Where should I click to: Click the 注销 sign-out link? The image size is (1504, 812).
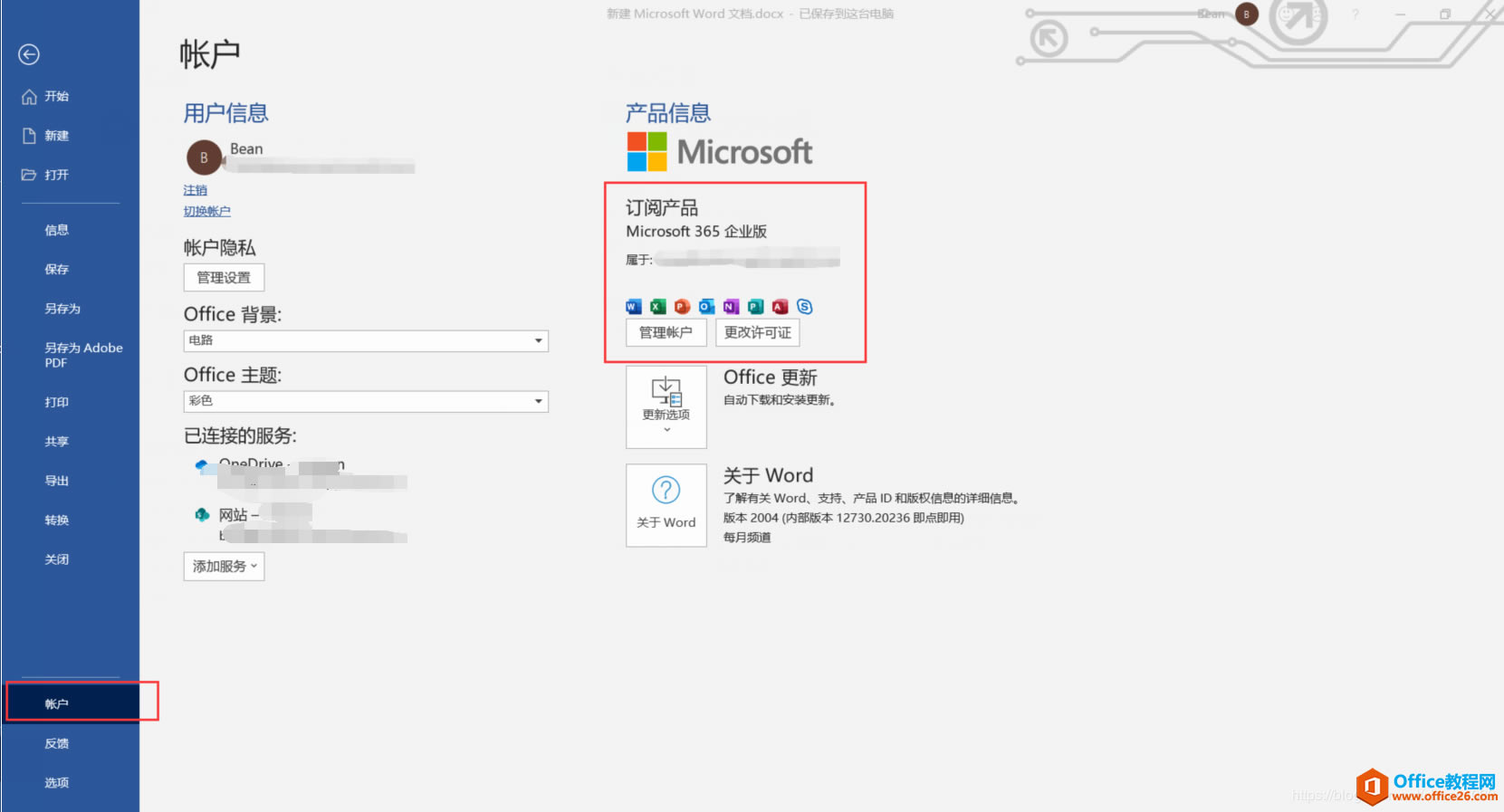tap(196, 190)
